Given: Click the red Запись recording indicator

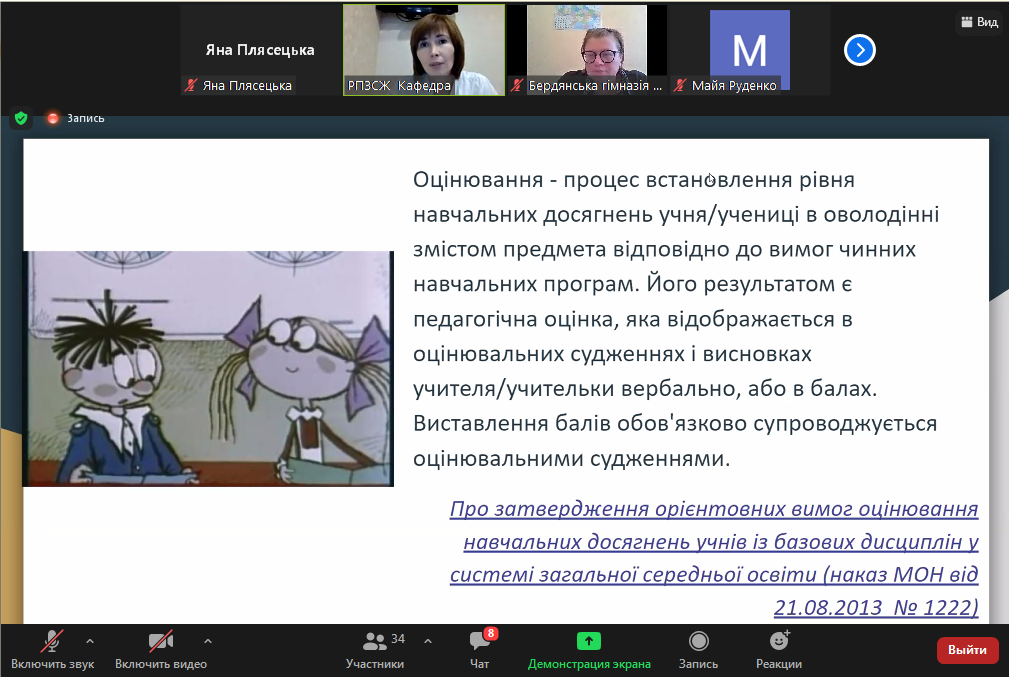Looking at the screenshot, I should click(76, 118).
